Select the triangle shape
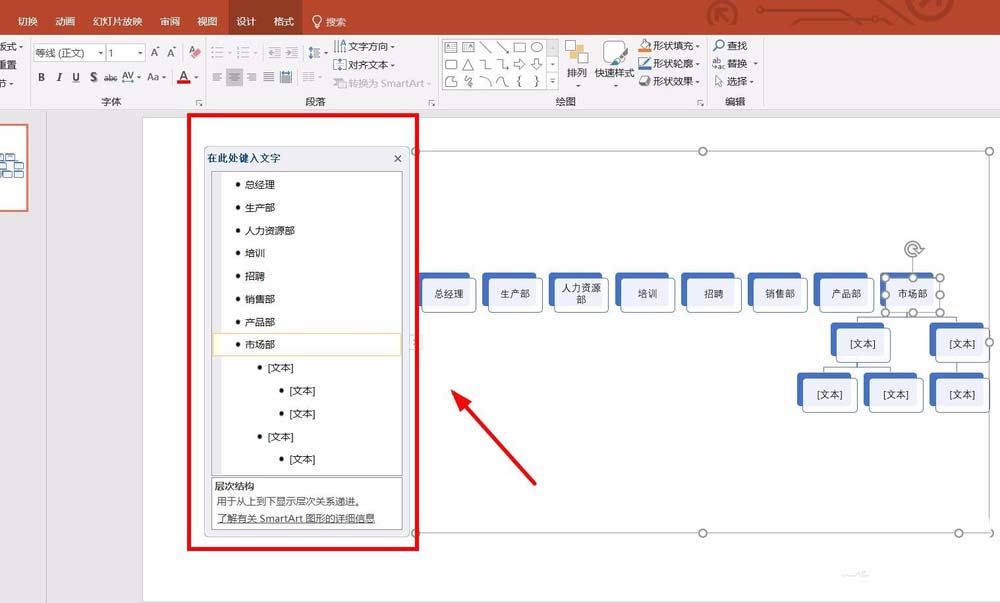The height and width of the screenshot is (603, 1000). point(468,64)
